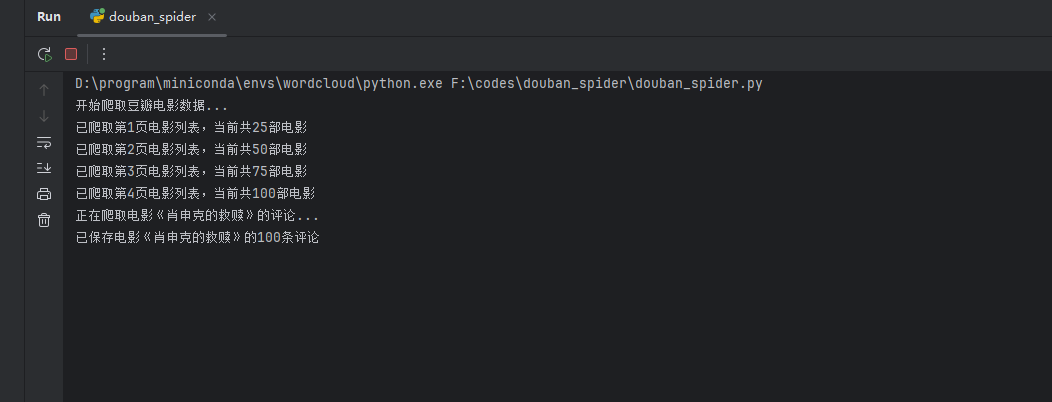Open the douban_spider.py file path link

[x=606, y=83]
